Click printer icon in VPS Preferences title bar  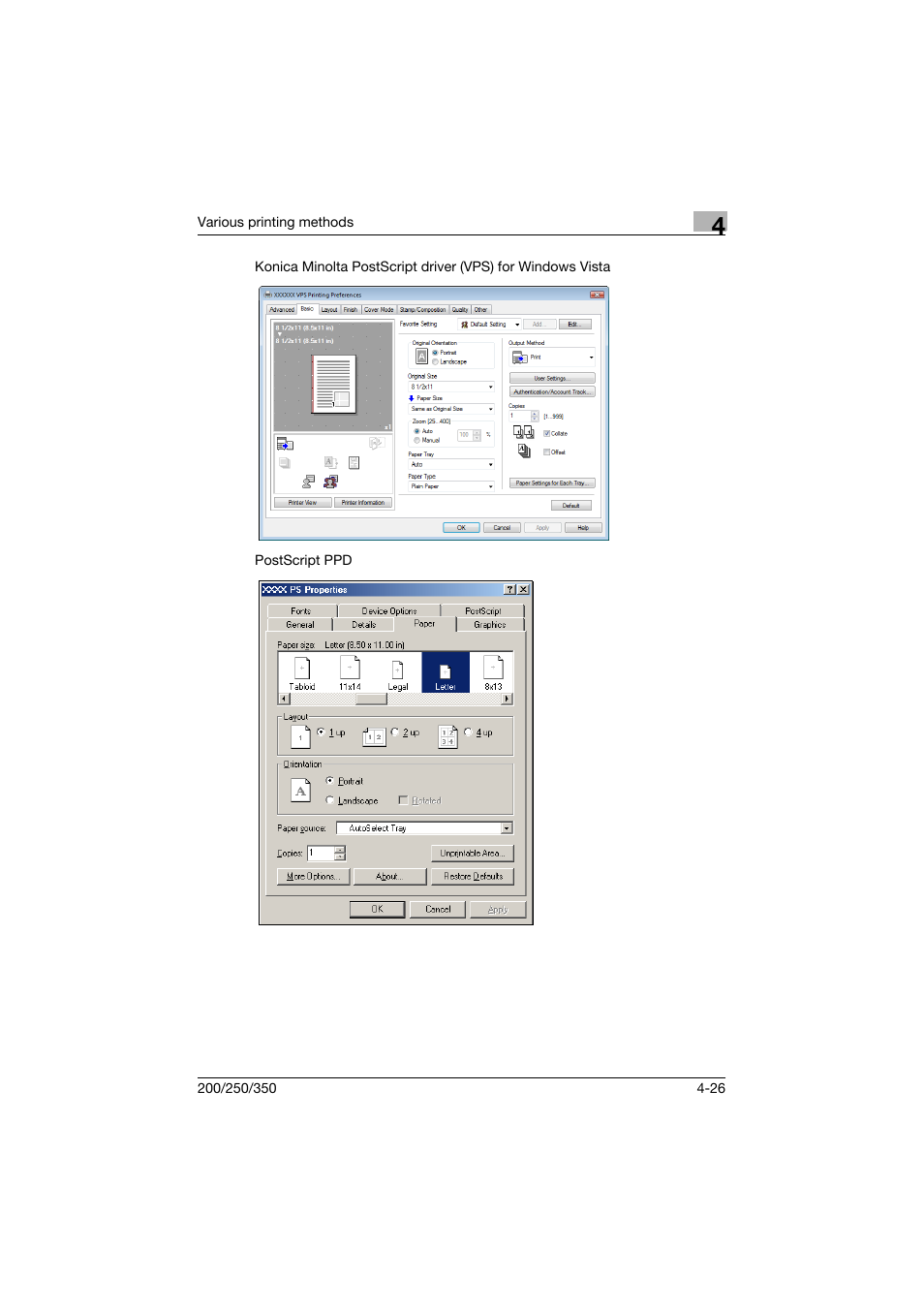point(268,295)
